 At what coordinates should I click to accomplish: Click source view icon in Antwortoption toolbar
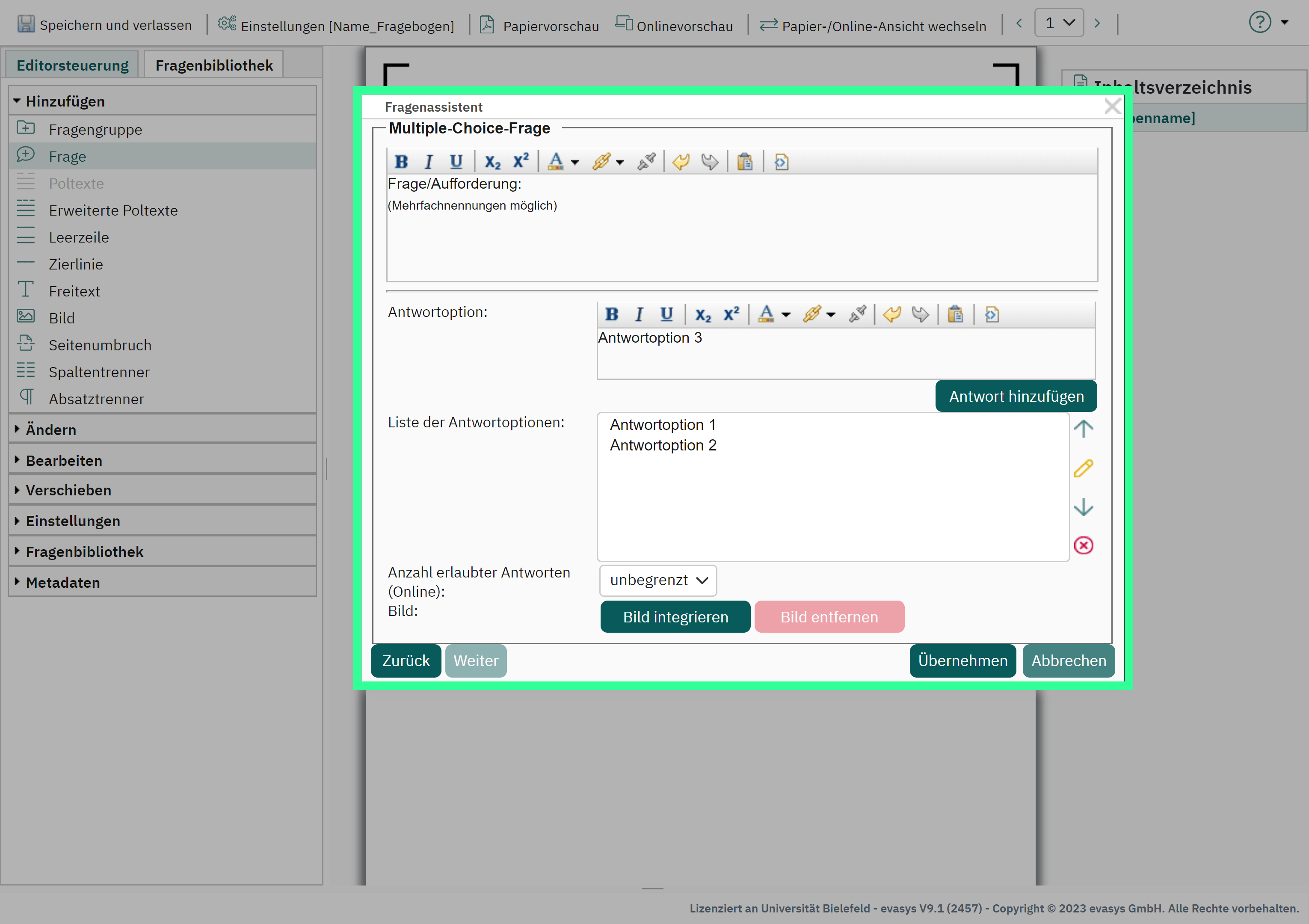pyautogui.click(x=992, y=314)
